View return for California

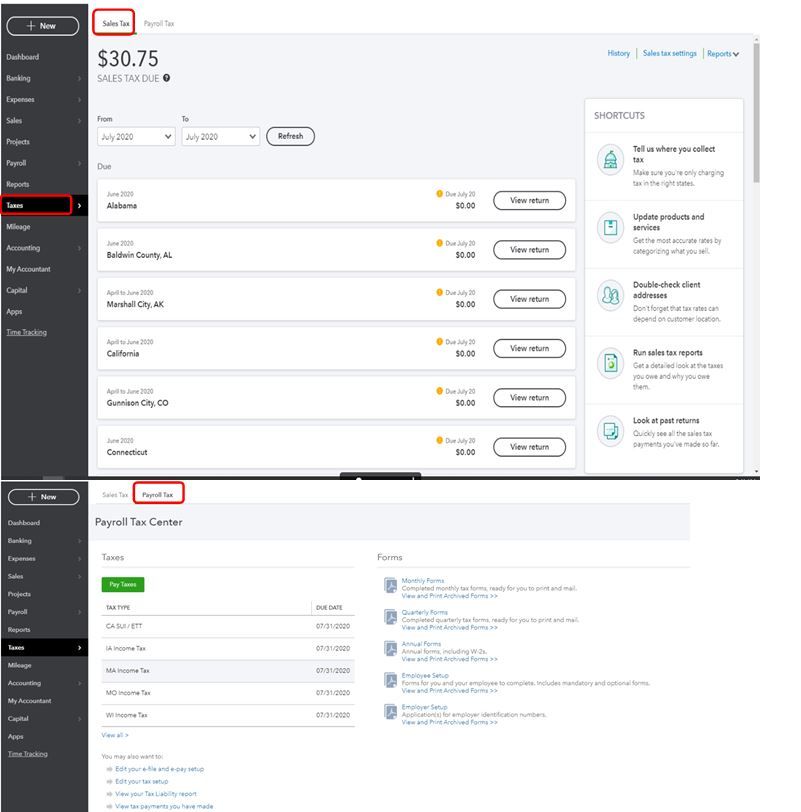pyautogui.click(x=529, y=348)
